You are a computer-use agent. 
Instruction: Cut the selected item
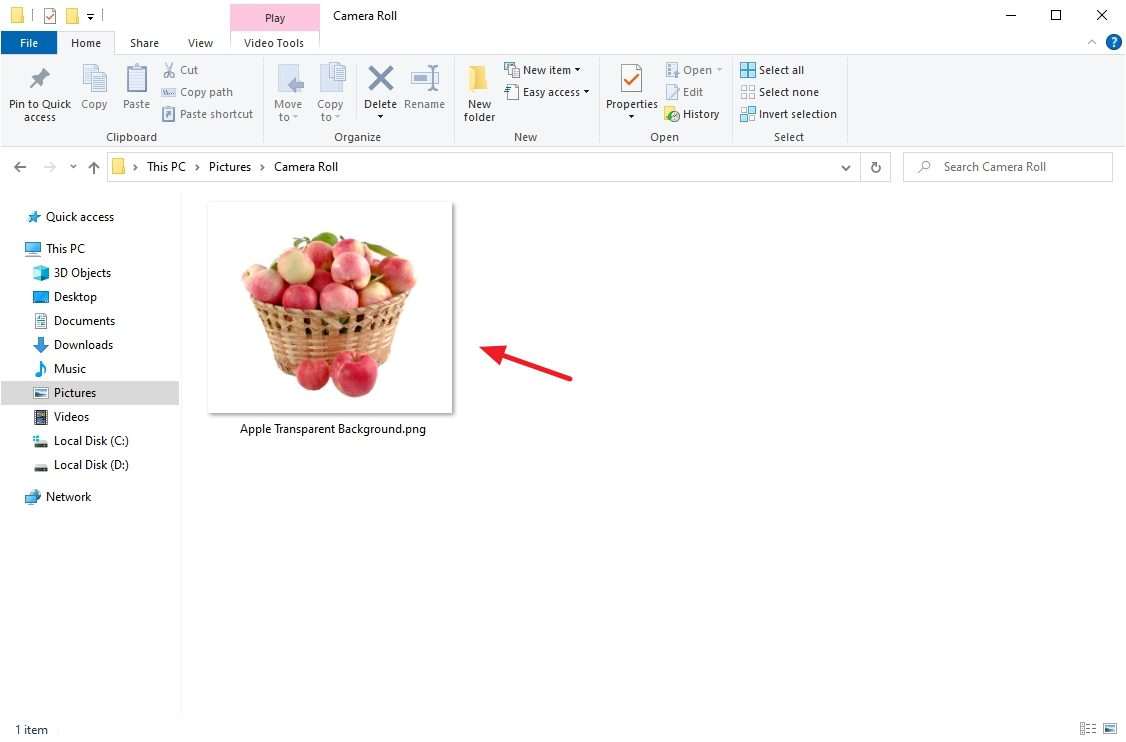(x=180, y=70)
